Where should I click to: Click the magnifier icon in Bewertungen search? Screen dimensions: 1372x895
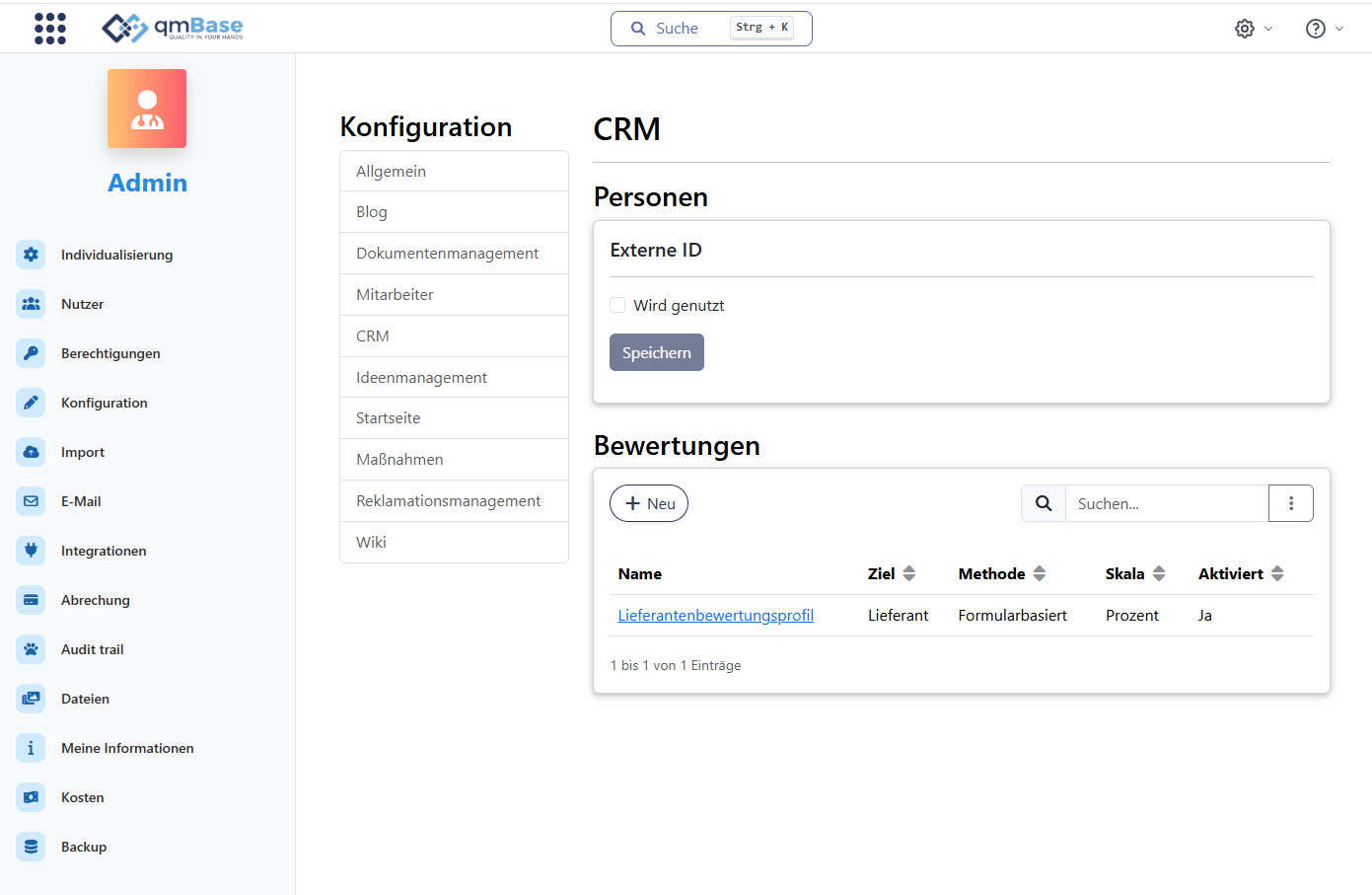tap(1044, 503)
